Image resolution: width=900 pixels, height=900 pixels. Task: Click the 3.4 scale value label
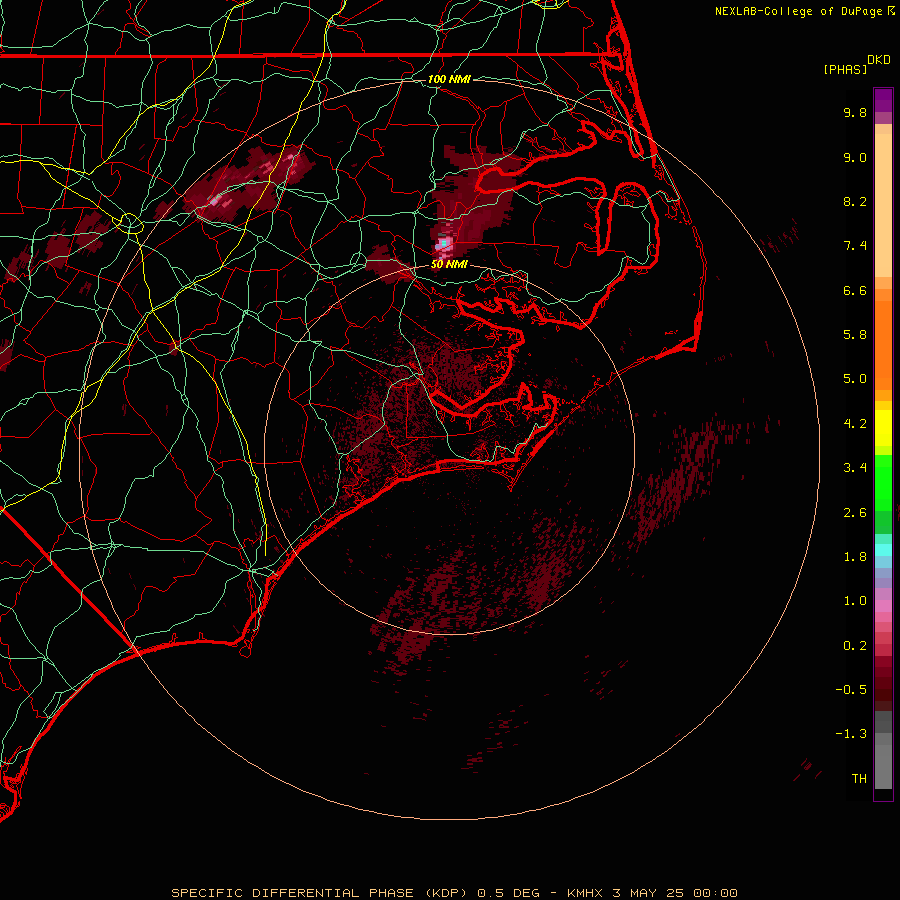pos(855,468)
